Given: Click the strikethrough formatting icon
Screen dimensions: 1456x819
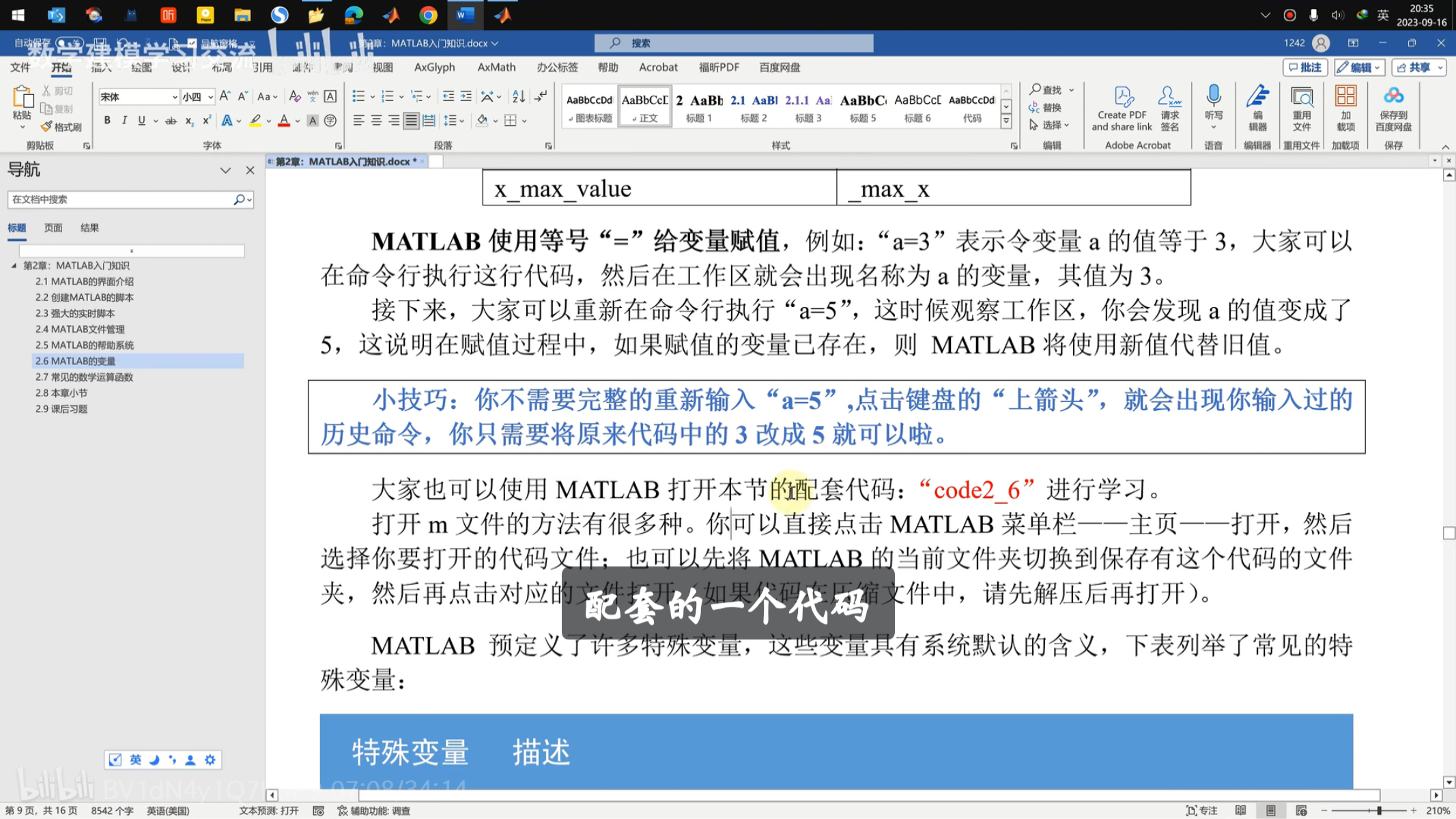Looking at the screenshot, I should click(x=171, y=121).
